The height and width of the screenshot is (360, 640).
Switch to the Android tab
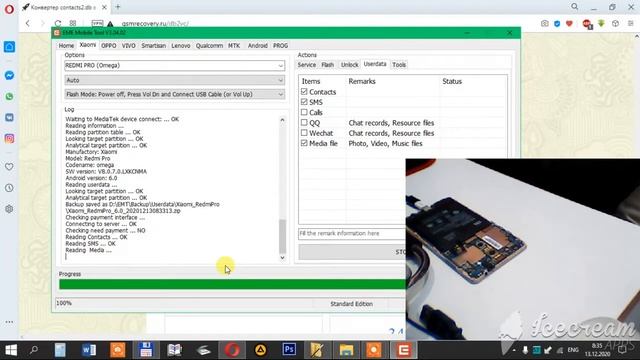[x=258, y=46]
